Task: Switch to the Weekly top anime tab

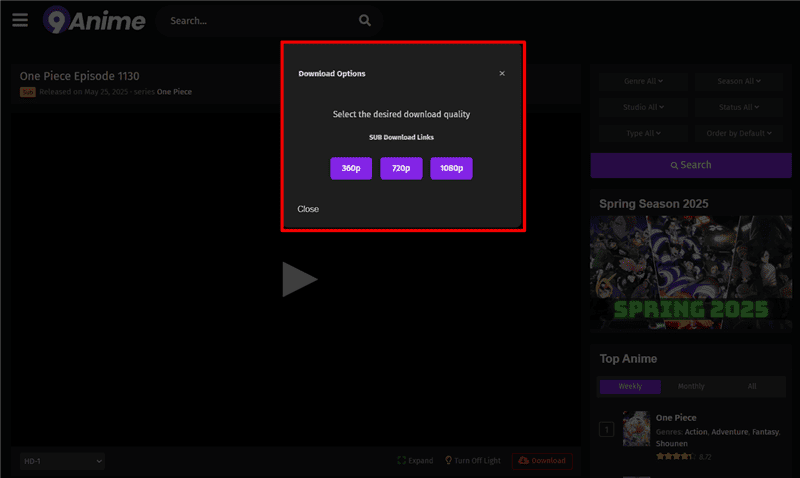Action: point(630,386)
